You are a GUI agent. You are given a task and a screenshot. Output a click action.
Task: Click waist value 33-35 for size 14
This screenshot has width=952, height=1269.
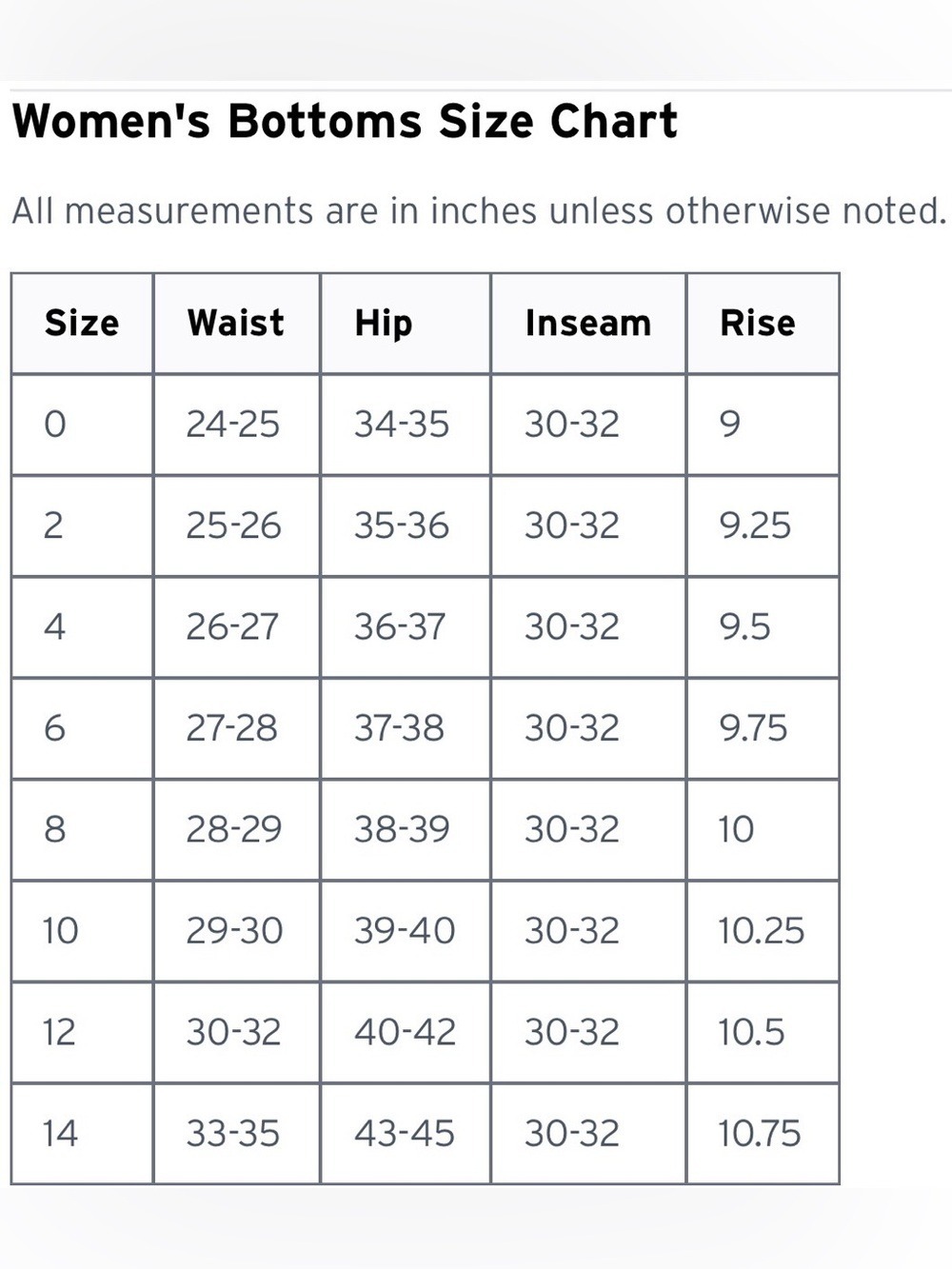(232, 1134)
